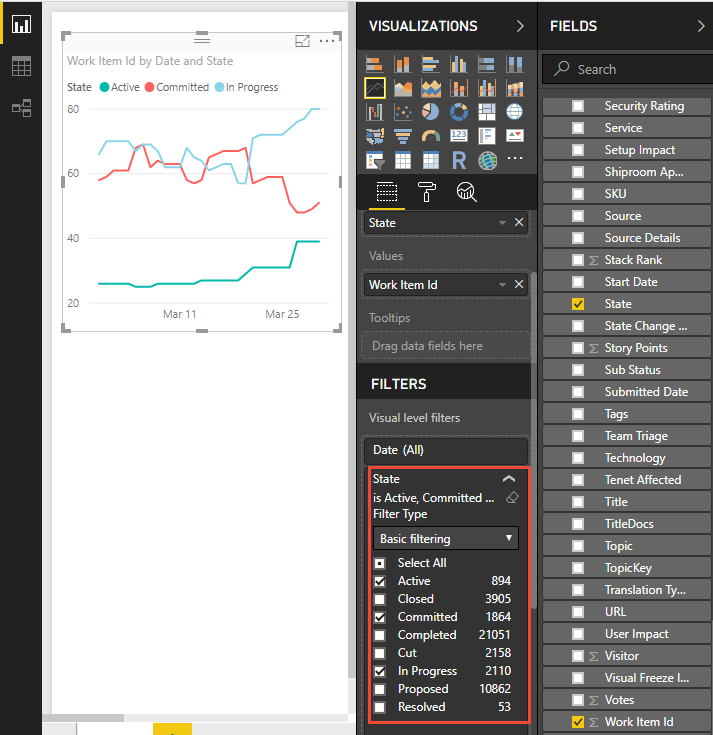Open the Format paint roller tab
713x735 pixels.
click(426, 192)
